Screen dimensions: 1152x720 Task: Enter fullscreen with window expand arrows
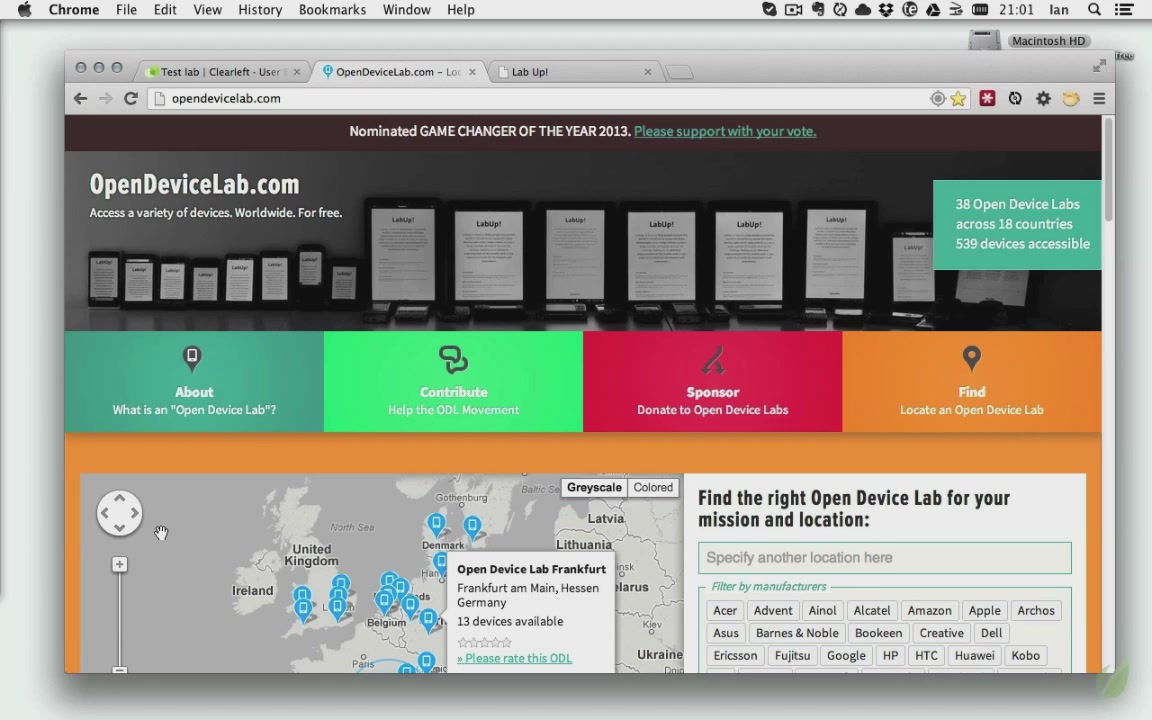pyautogui.click(x=1099, y=66)
